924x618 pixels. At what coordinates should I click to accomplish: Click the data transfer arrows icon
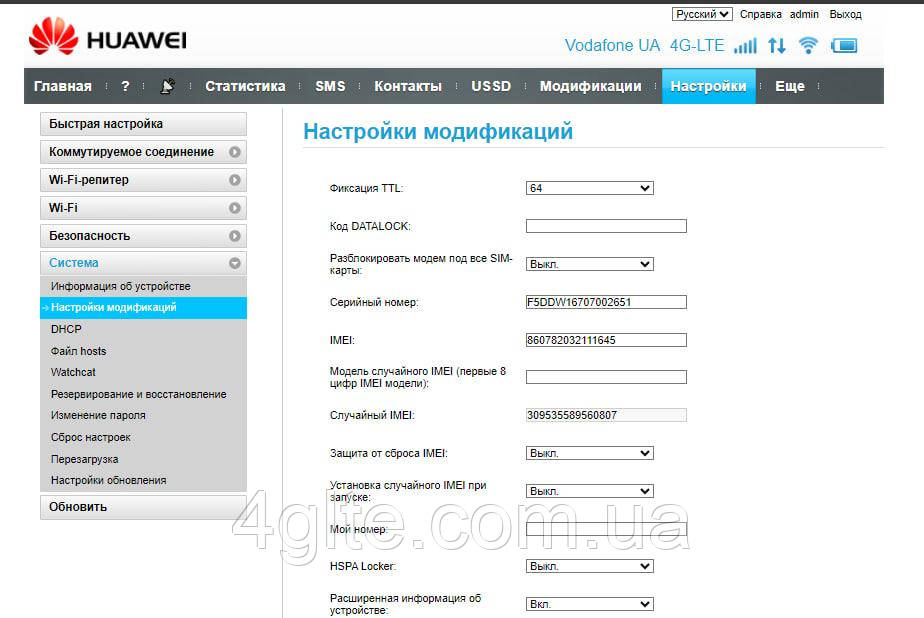tap(777, 46)
